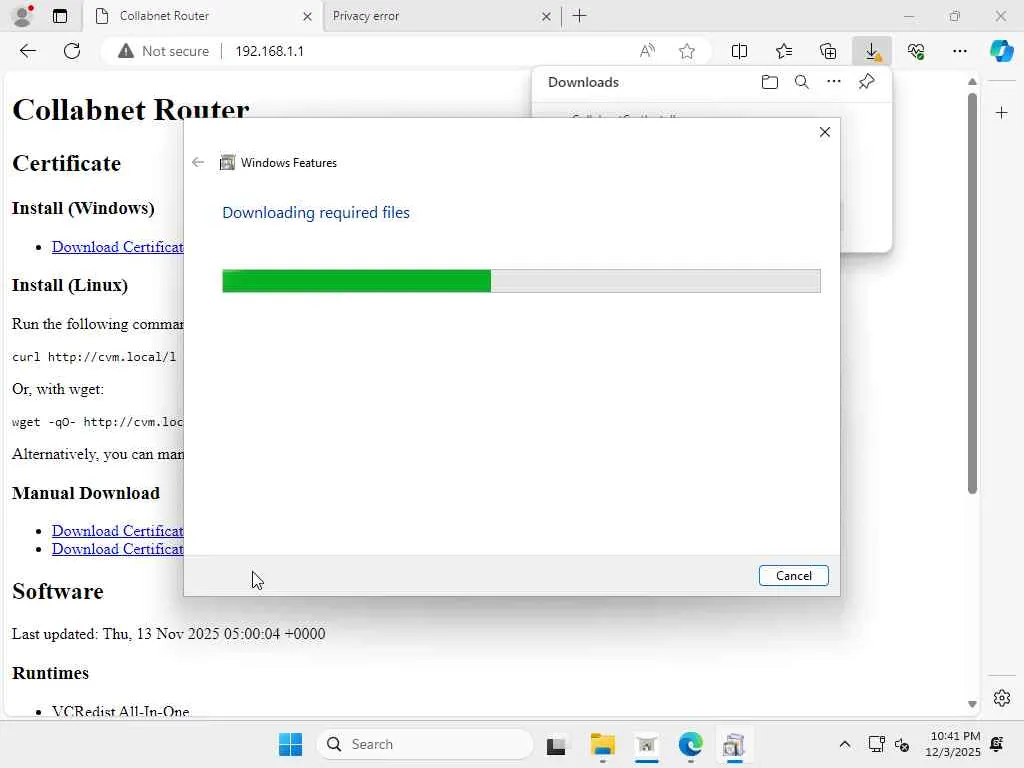Viewport: 1024px width, 768px height.
Task: Open the Favorites list
Action: point(784,51)
